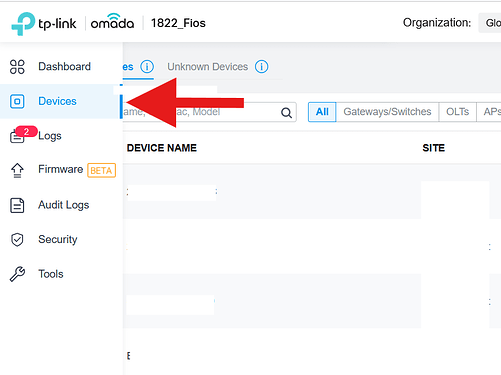The height and width of the screenshot is (375, 501).
Task: Click the Firmware upload arrow icon
Action: pyautogui.click(x=17, y=170)
